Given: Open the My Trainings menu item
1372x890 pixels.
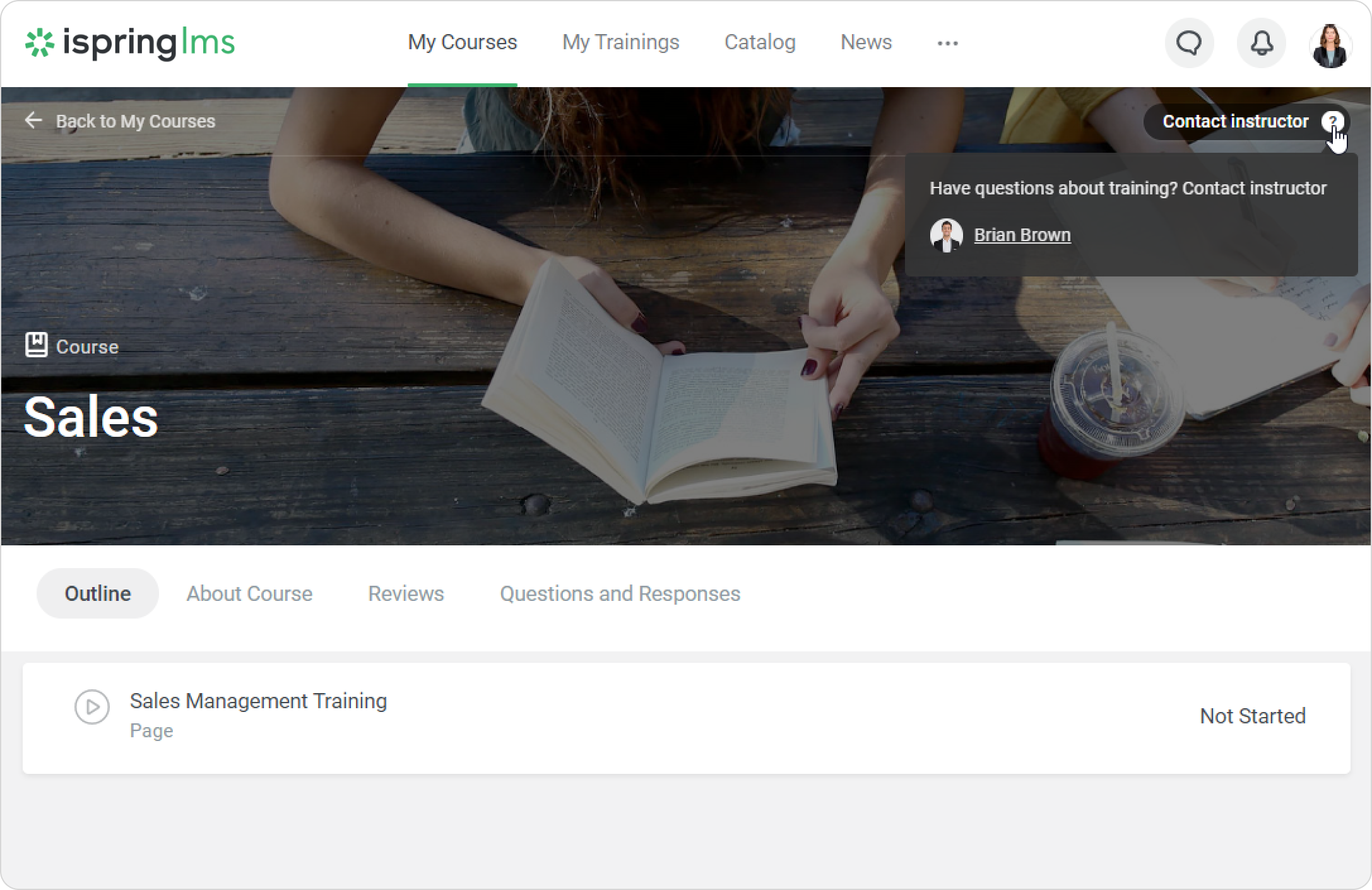Looking at the screenshot, I should point(620,42).
